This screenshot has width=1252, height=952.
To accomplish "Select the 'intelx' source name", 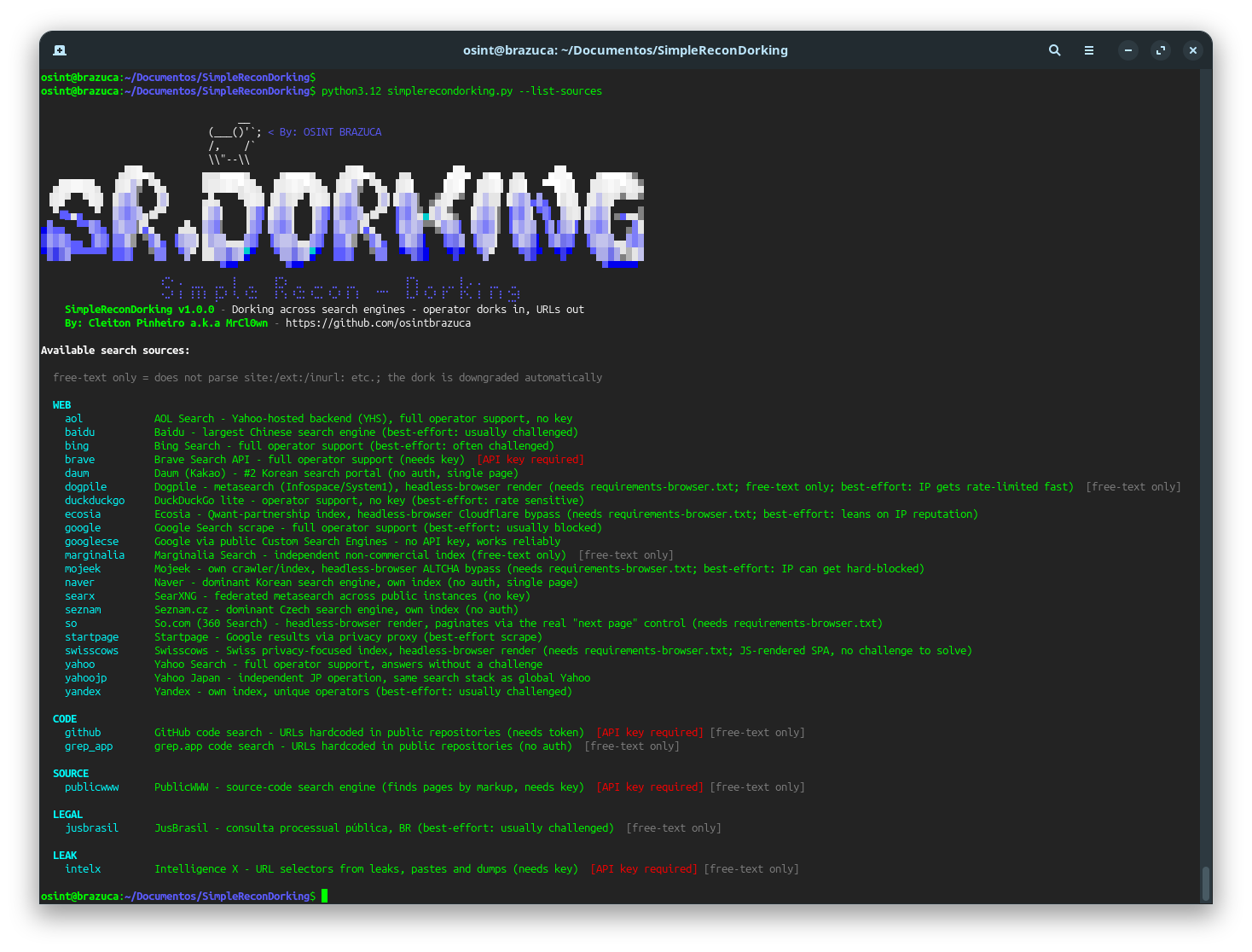I will [x=83, y=869].
